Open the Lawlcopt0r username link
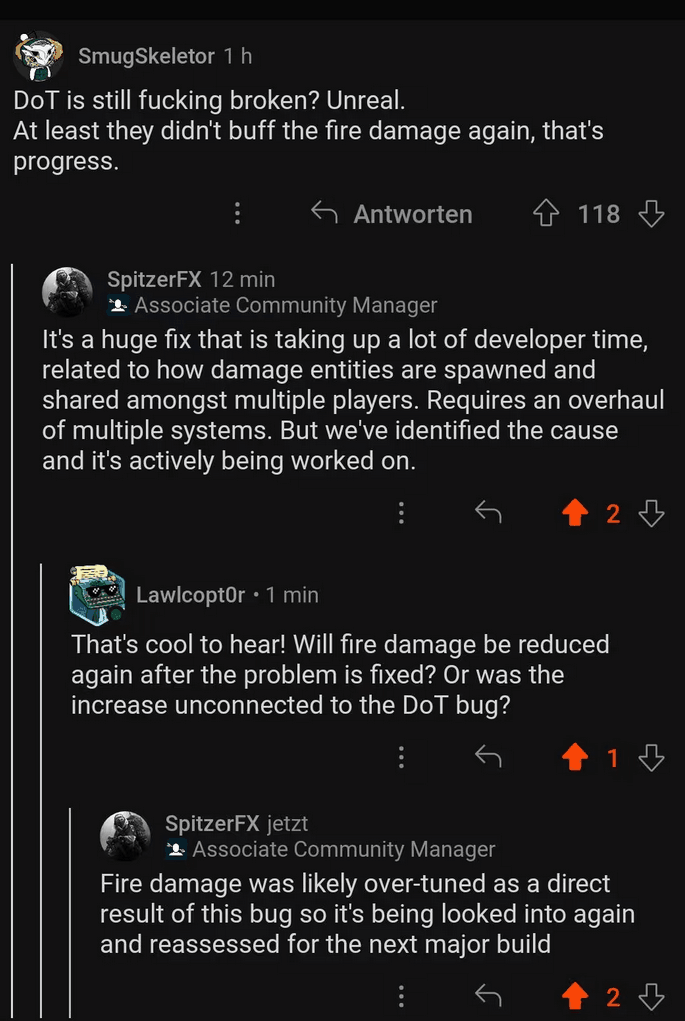 click(x=190, y=595)
